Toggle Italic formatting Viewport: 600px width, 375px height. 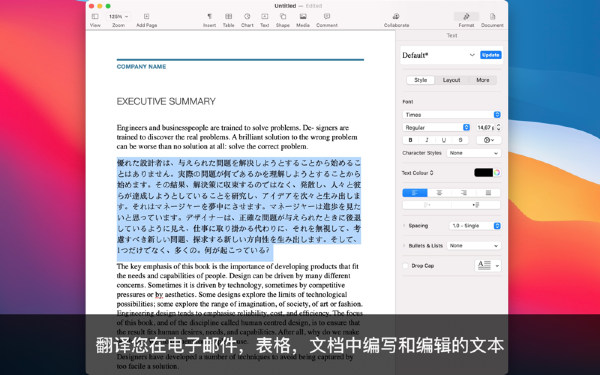[x=427, y=140]
